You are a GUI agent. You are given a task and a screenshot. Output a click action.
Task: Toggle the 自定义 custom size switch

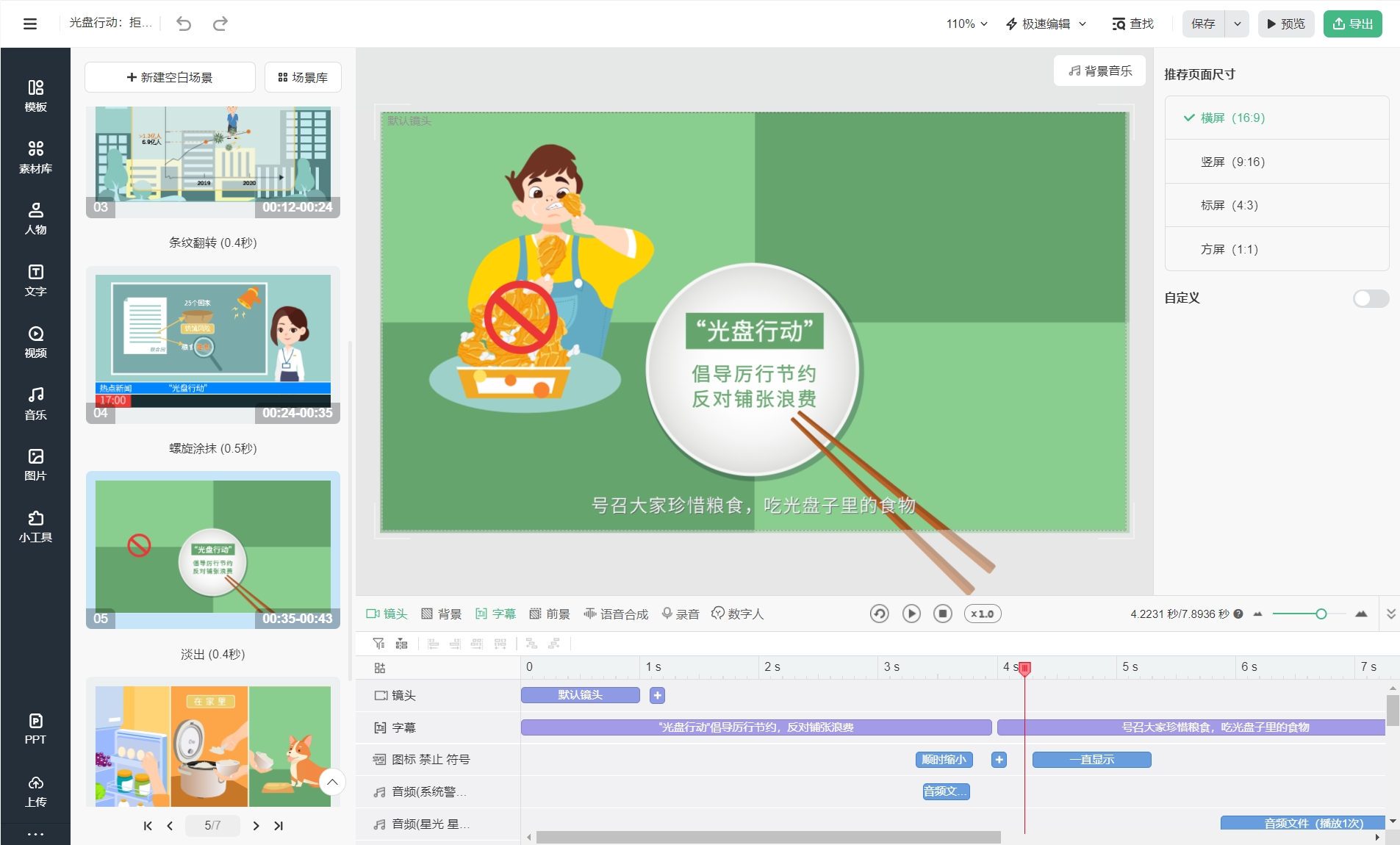1371,298
